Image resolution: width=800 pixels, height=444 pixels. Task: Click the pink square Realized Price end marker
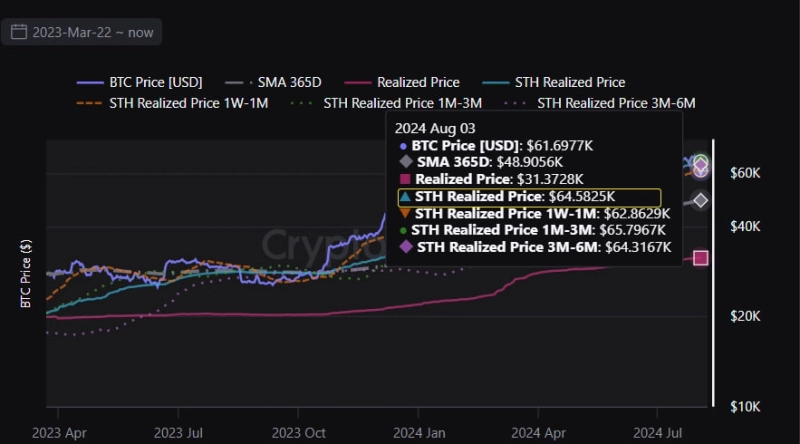click(x=701, y=258)
